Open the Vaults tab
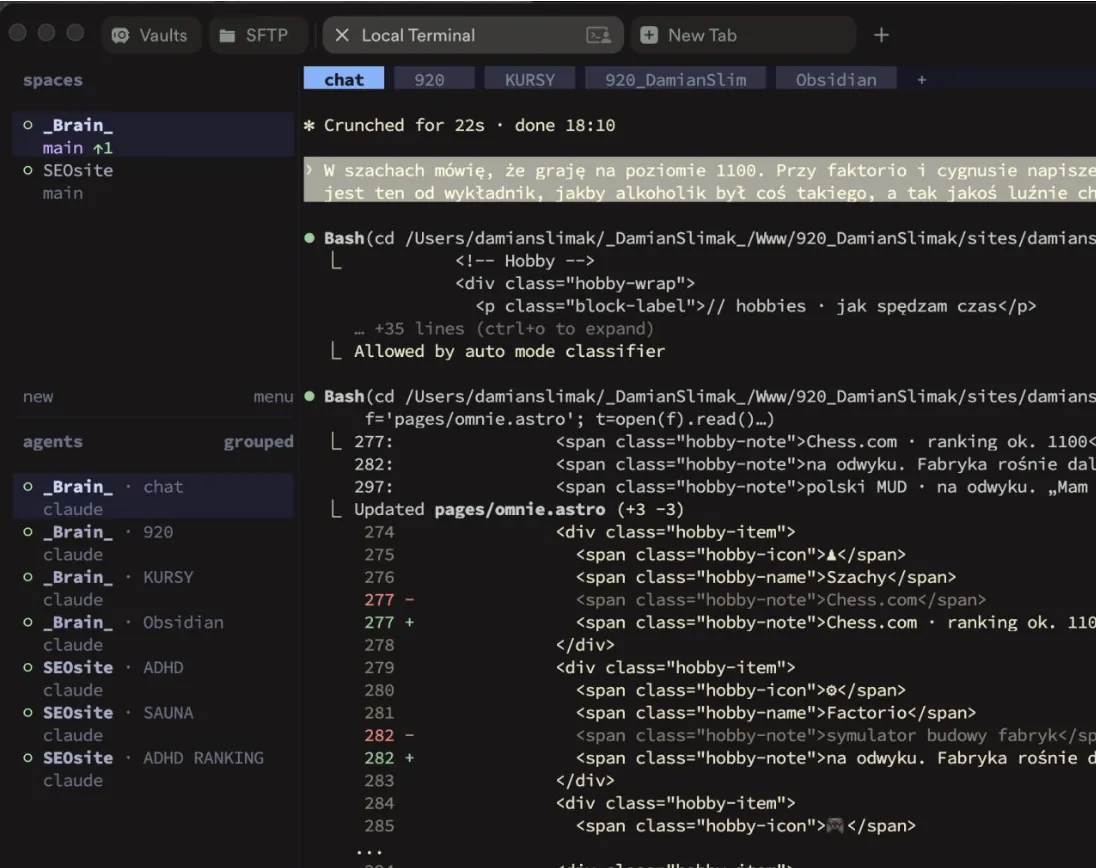This screenshot has width=1096, height=868. click(151, 35)
